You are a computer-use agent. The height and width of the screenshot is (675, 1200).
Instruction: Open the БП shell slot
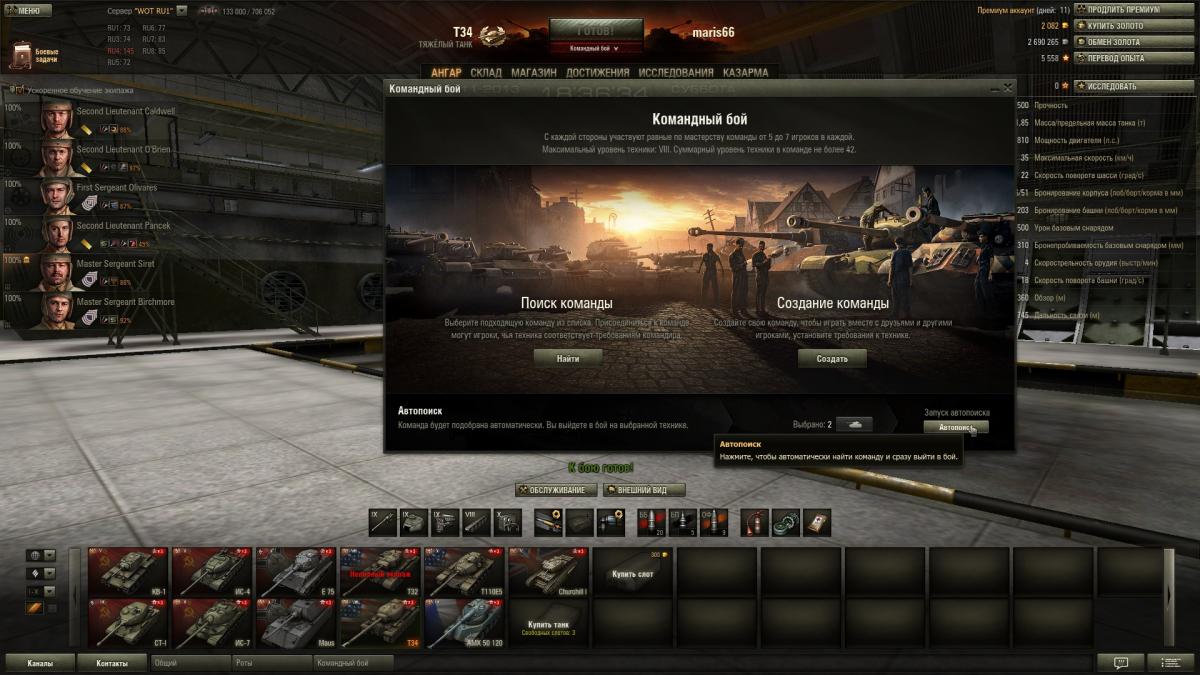coord(683,523)
